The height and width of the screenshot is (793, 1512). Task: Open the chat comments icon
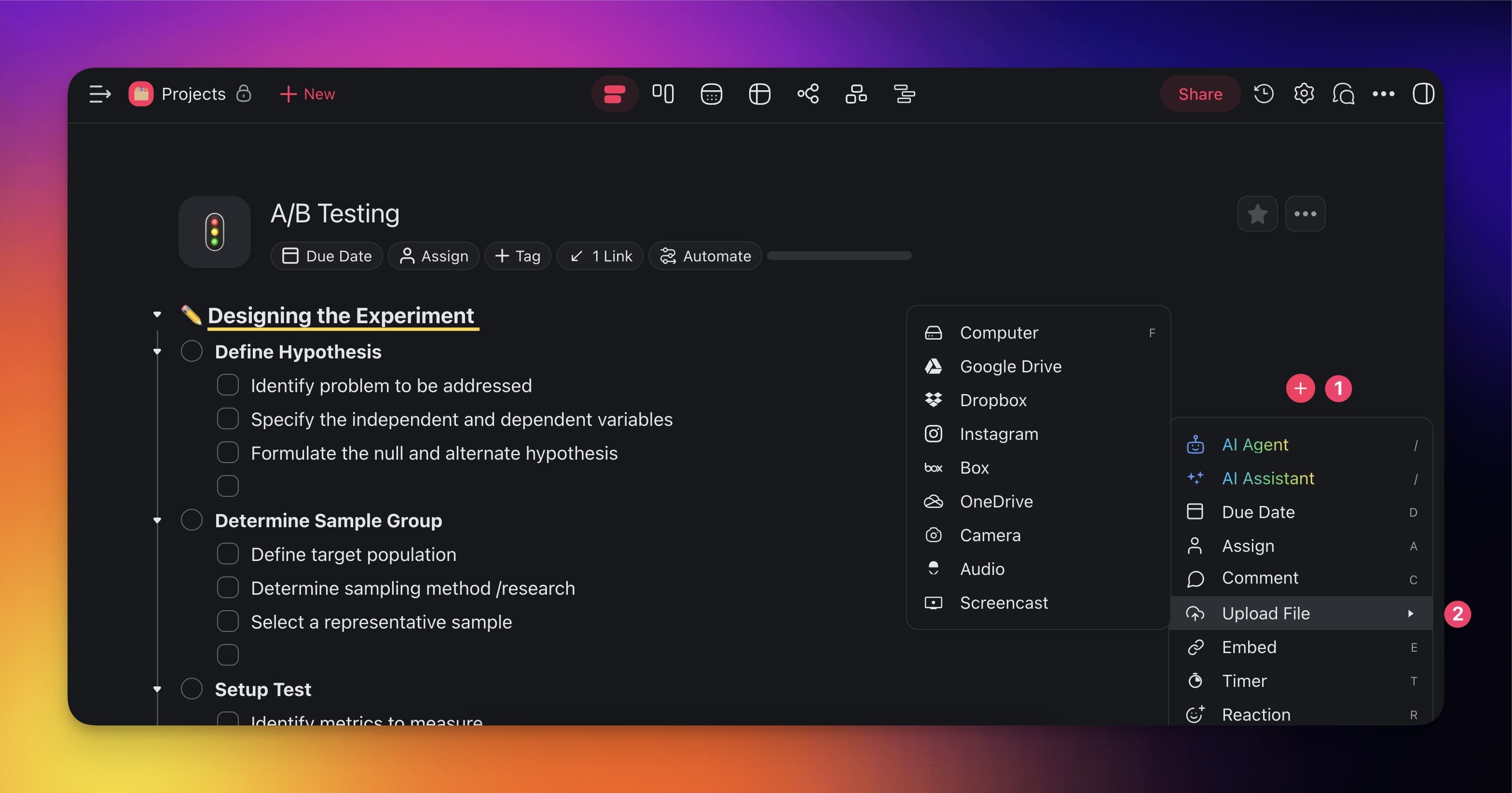[1343, 94]
